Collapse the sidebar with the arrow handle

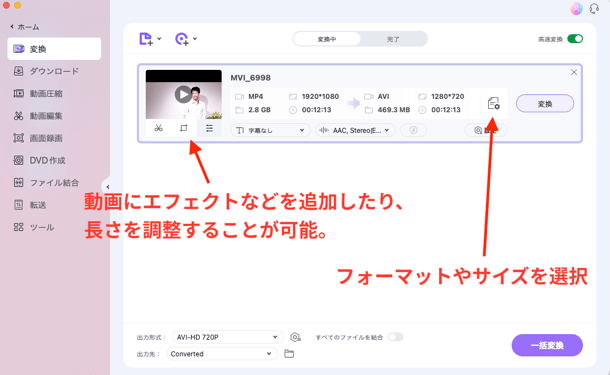coord(107,187)
